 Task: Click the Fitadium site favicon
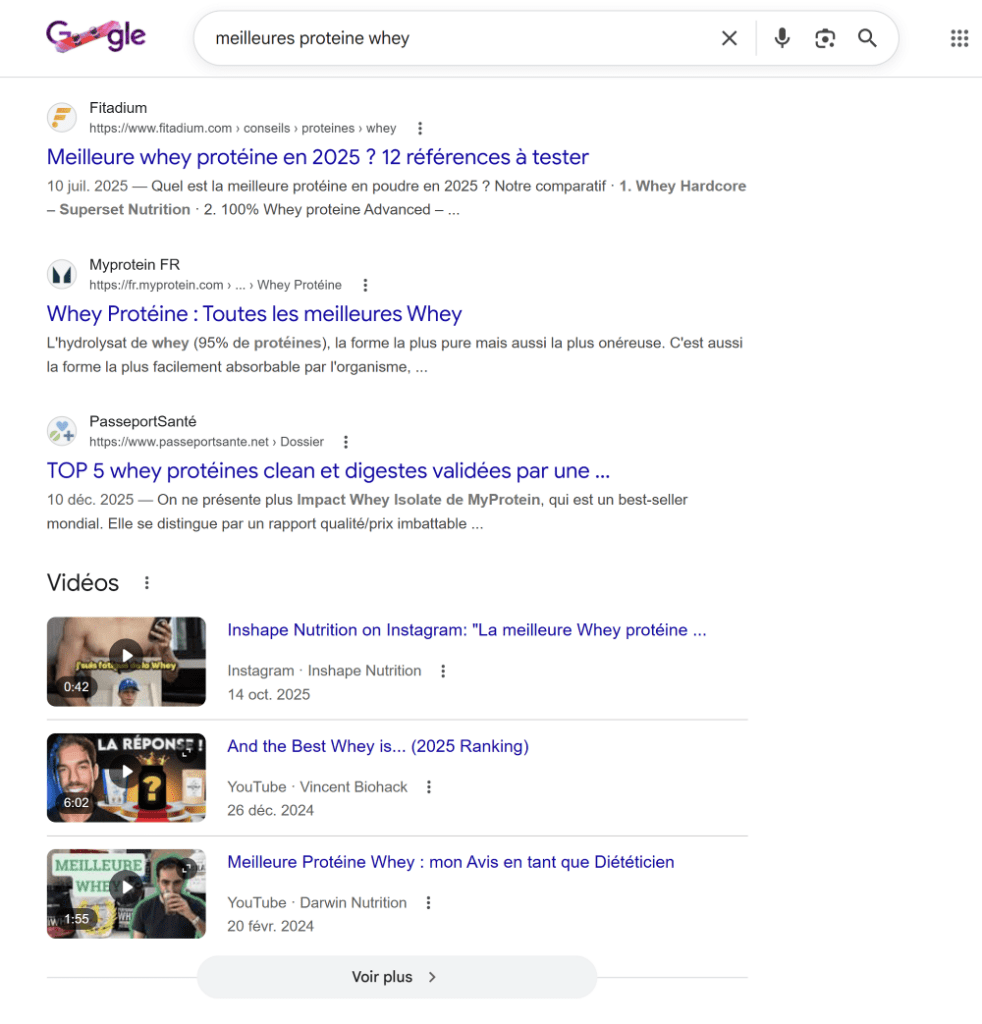click(61, 117)
